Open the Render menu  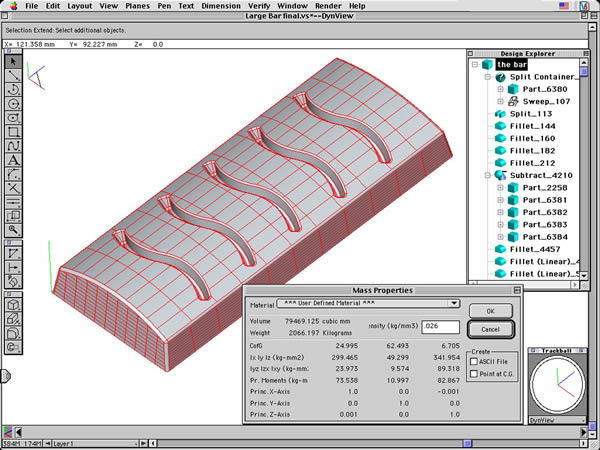pos(328,6)
